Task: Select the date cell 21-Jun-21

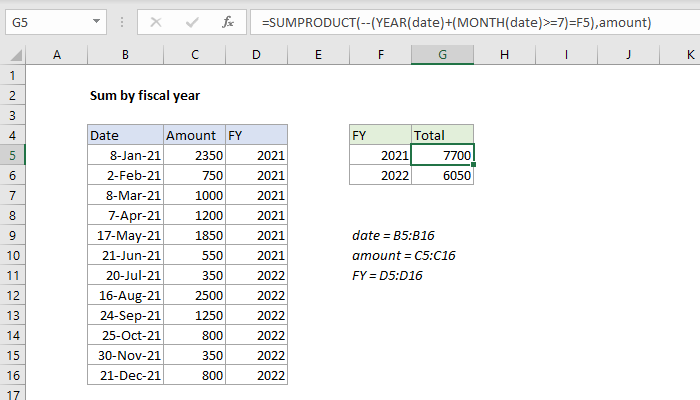Action: tap(125, 255)
